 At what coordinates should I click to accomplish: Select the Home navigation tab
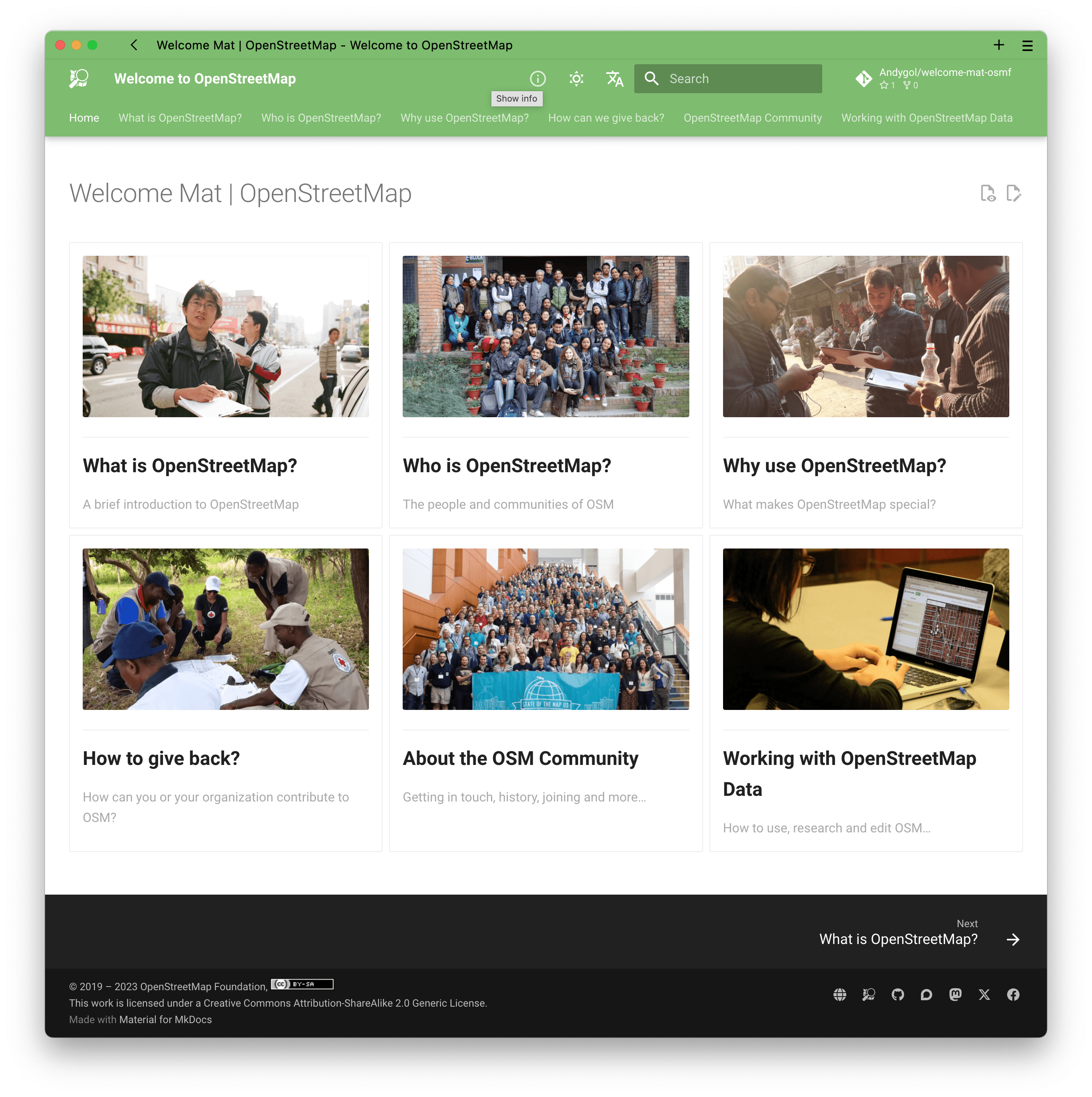[x=84, y=118]
